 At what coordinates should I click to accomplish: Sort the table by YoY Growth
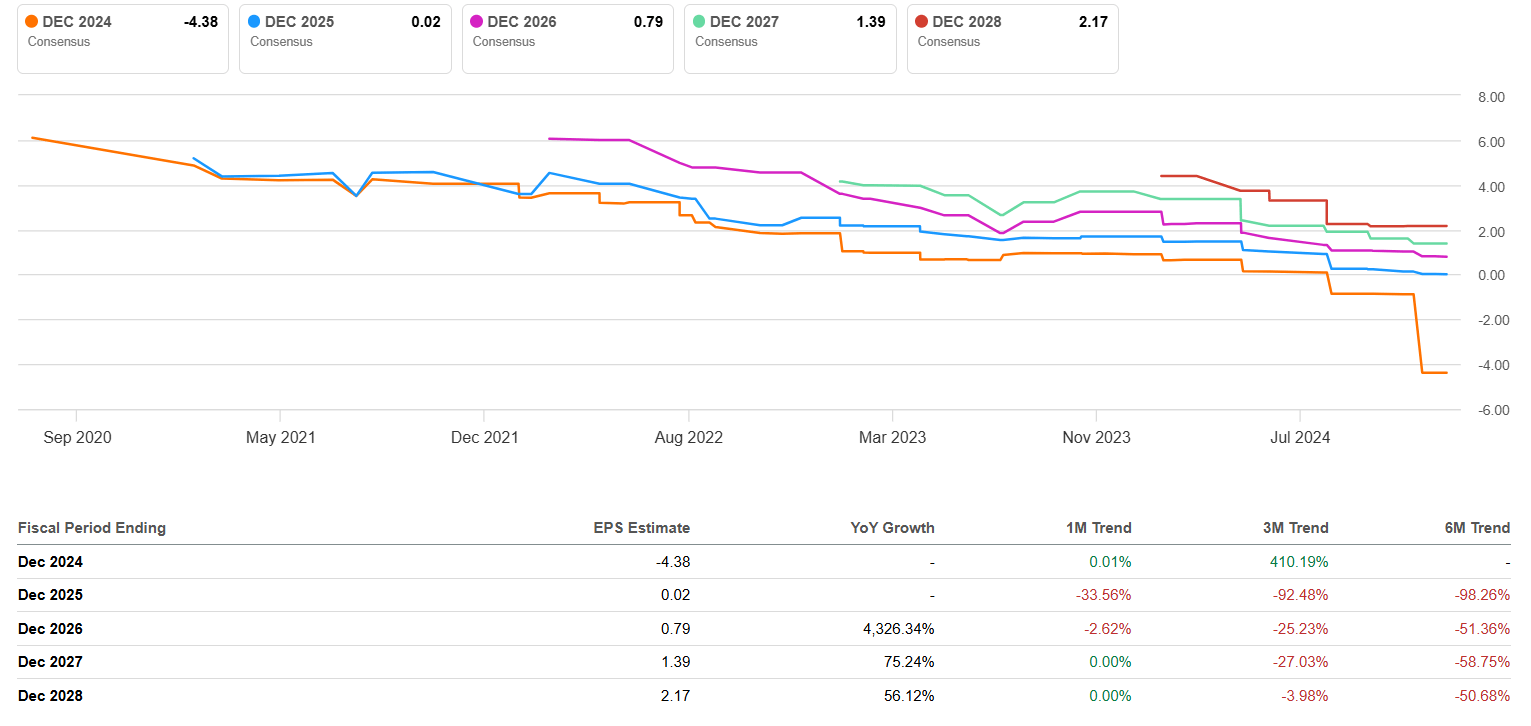click(x=892, y=527)
